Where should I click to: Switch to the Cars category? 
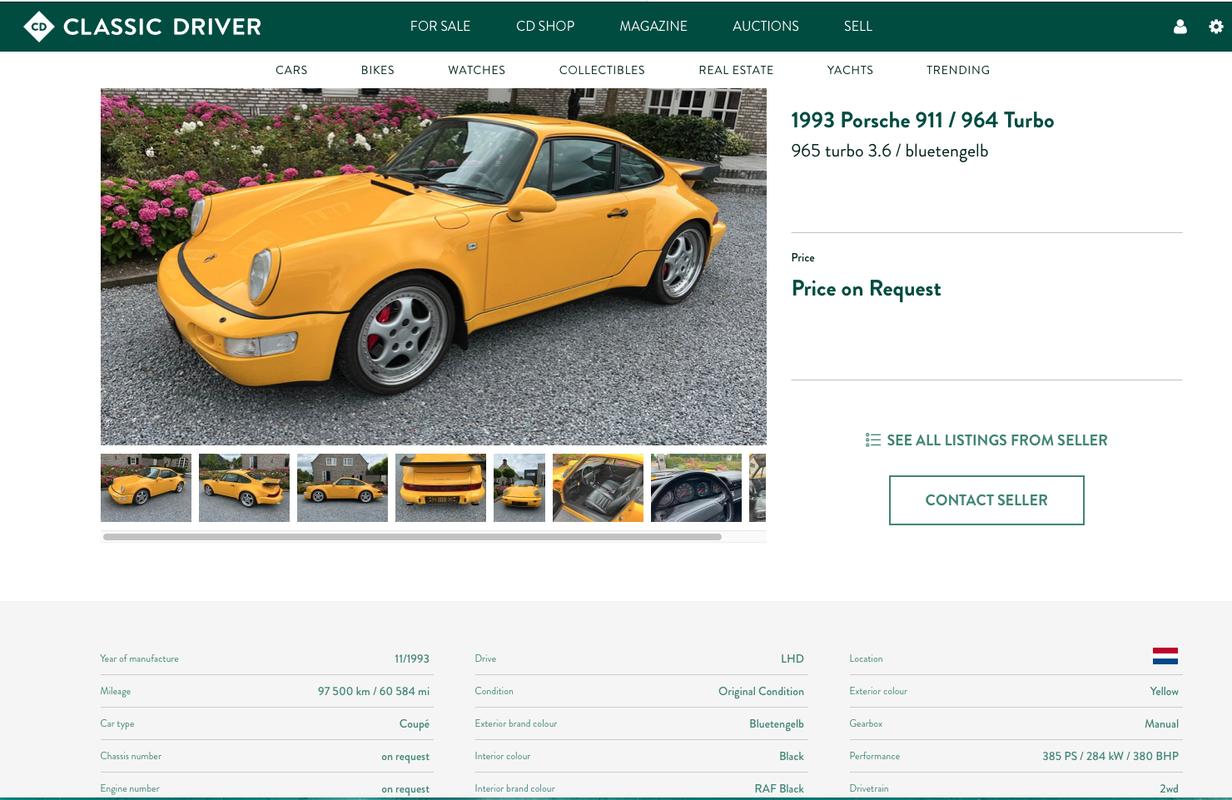(x=291, y=70)
